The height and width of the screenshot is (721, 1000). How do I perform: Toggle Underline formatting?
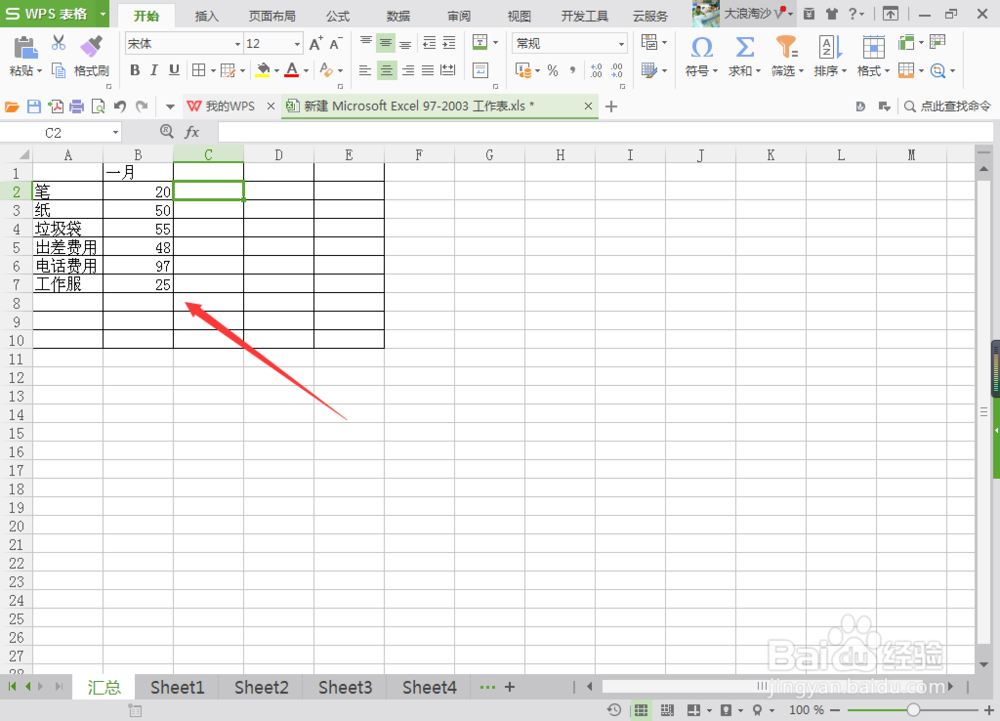[x=173, y=70]
